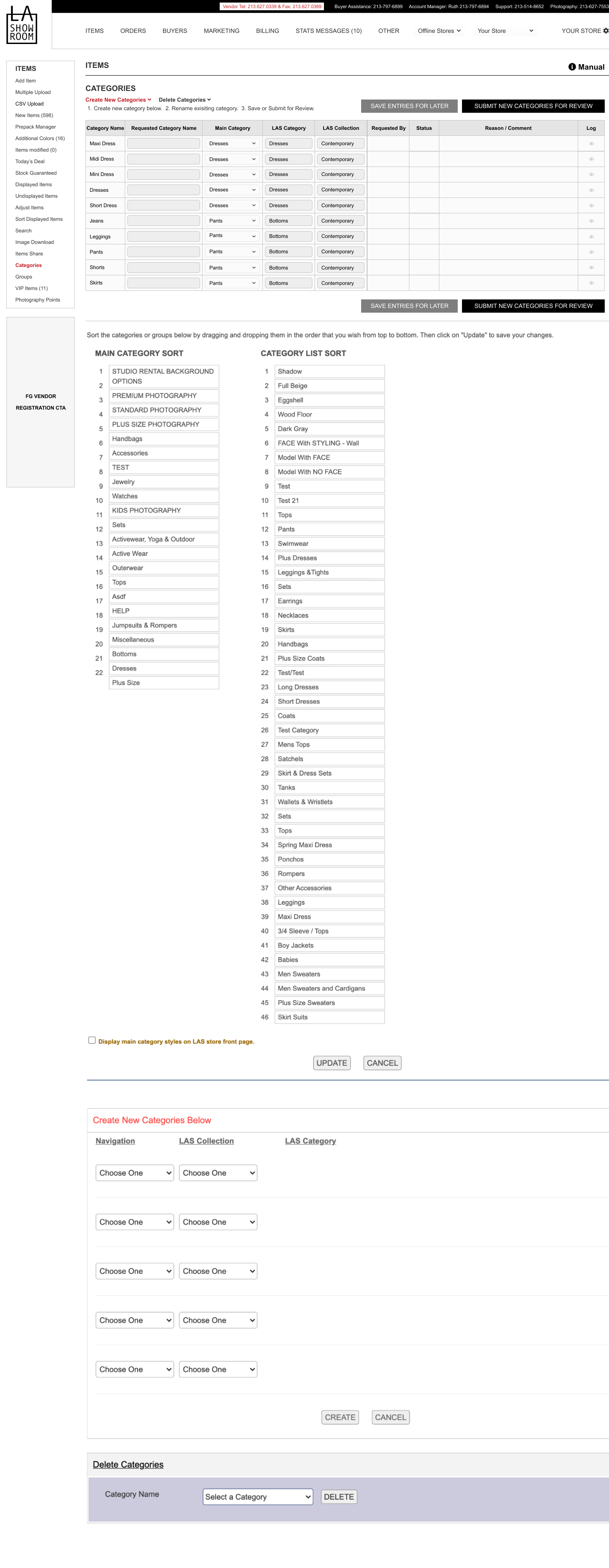Image resolution: width=609 pixels, height=1568 pixels.
Task: View log eye icon for Maxi Dress
Action: [x=591, y=144]
